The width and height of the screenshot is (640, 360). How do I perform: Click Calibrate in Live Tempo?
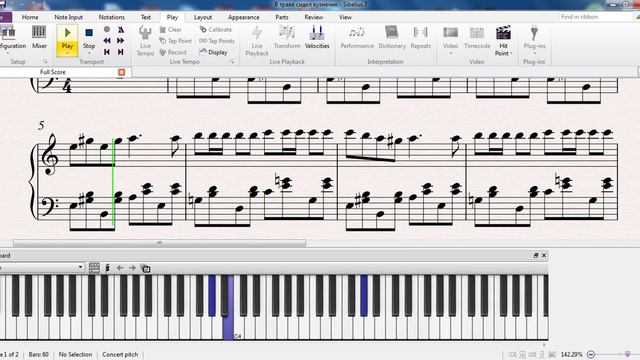pyautogui.click(x=216, y=29)
